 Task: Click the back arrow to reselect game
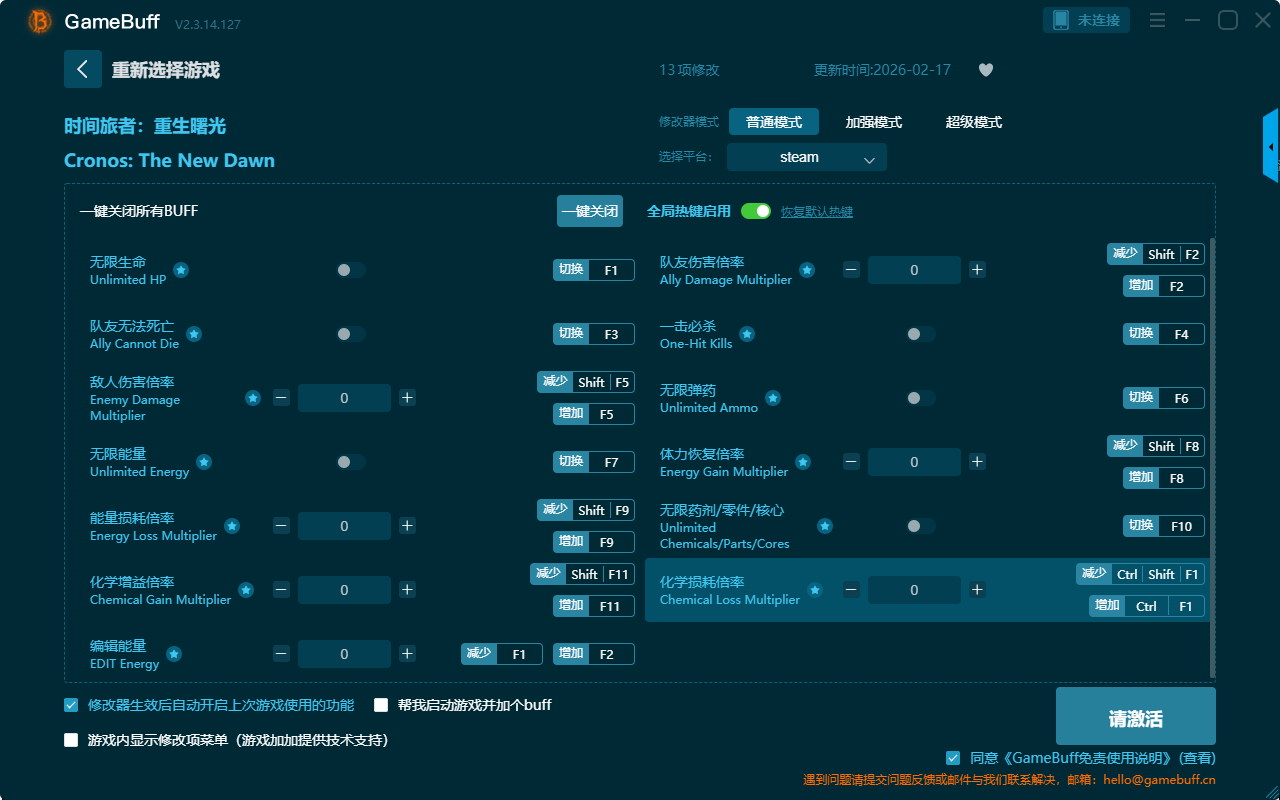(83, 69)
